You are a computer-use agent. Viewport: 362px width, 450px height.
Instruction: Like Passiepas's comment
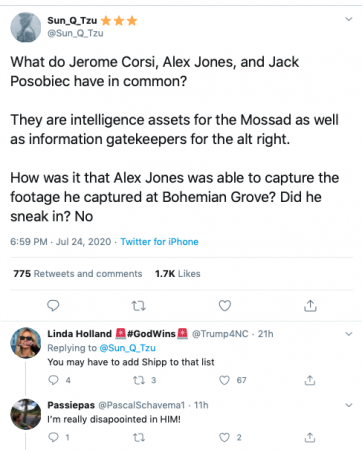[x=224, y=437]
